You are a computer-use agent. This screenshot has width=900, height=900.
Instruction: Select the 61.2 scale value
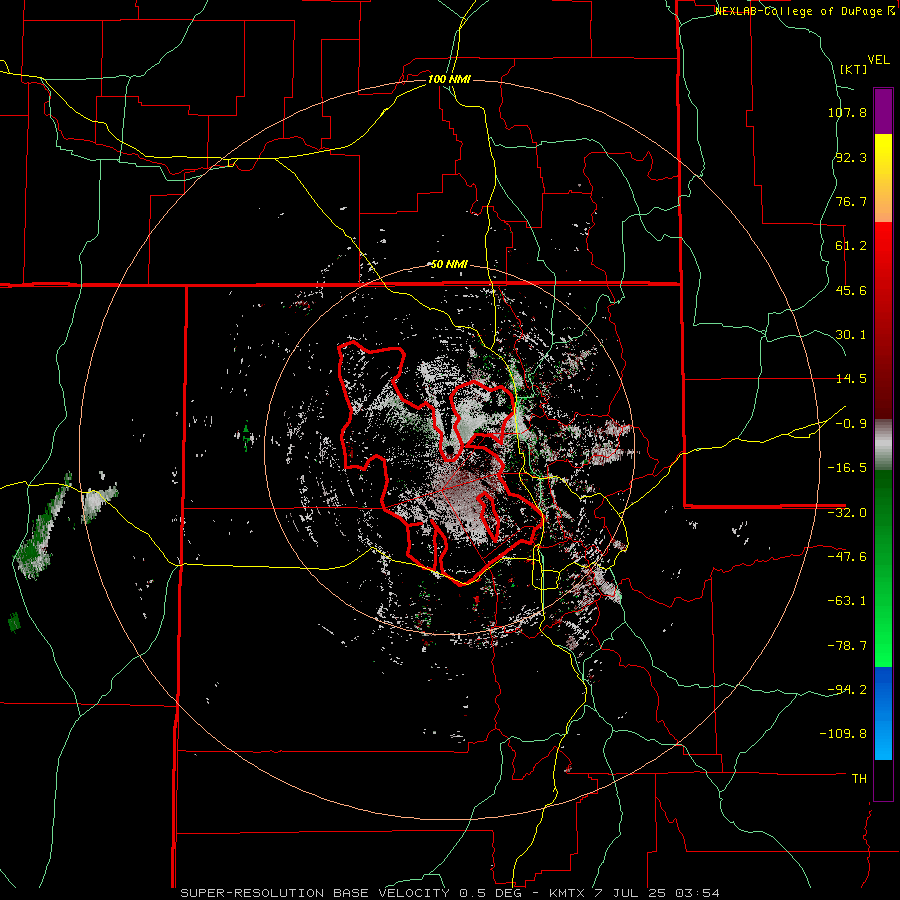point(851,246)
